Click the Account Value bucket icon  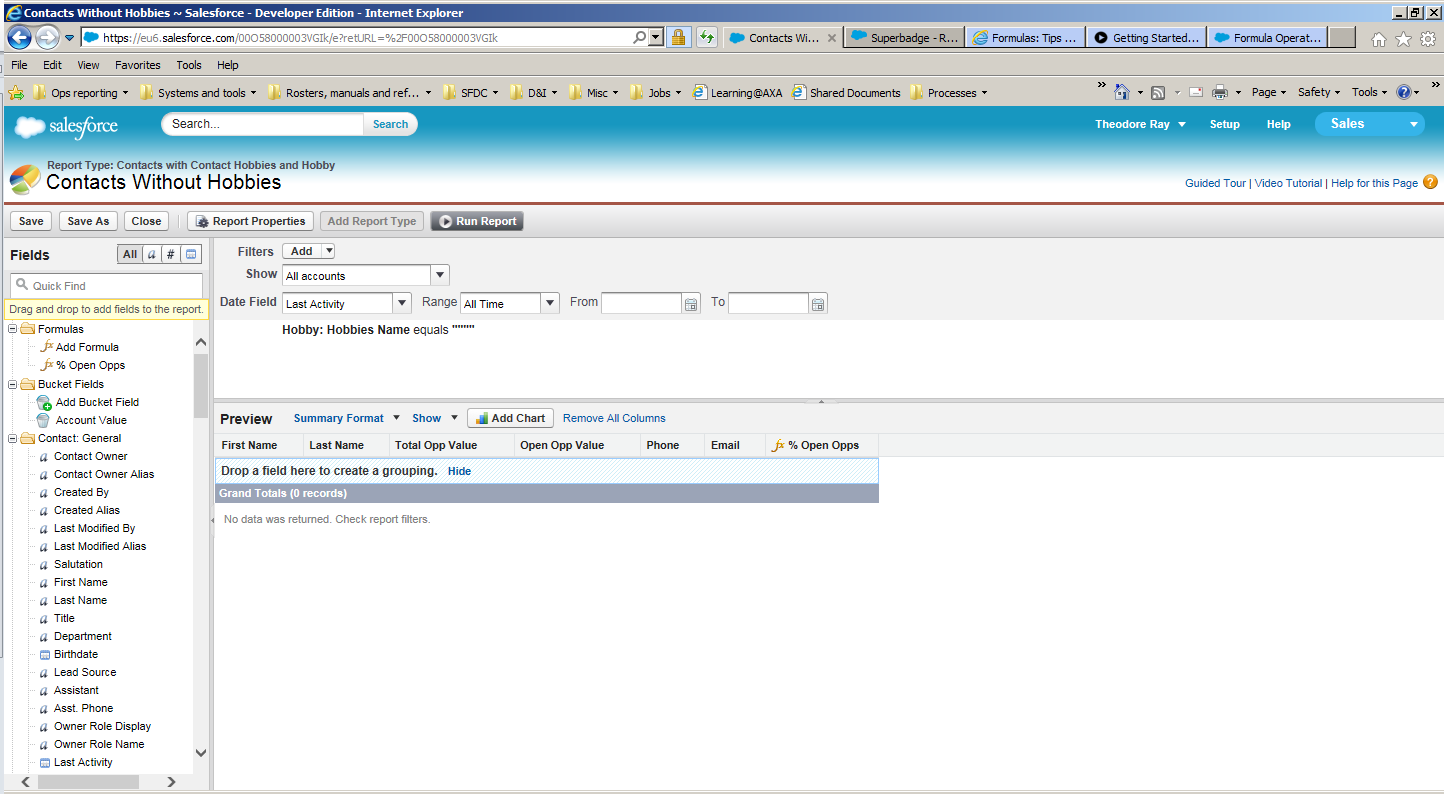tap(43, 420)
